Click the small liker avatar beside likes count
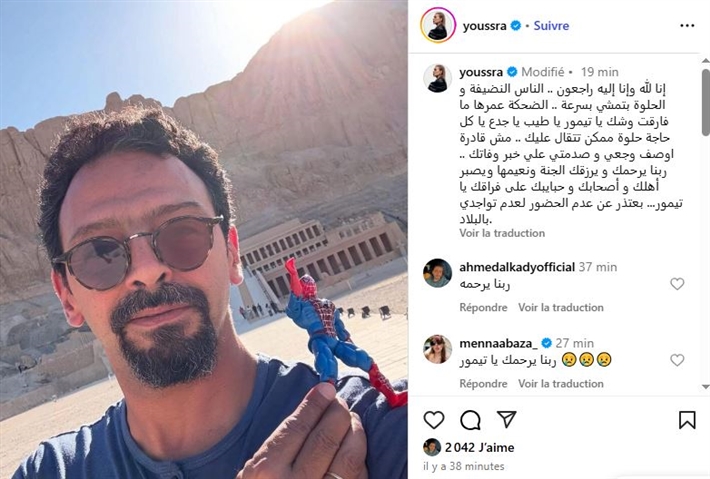The height and width of the screenshot is (479, 710). coord(432,447)
